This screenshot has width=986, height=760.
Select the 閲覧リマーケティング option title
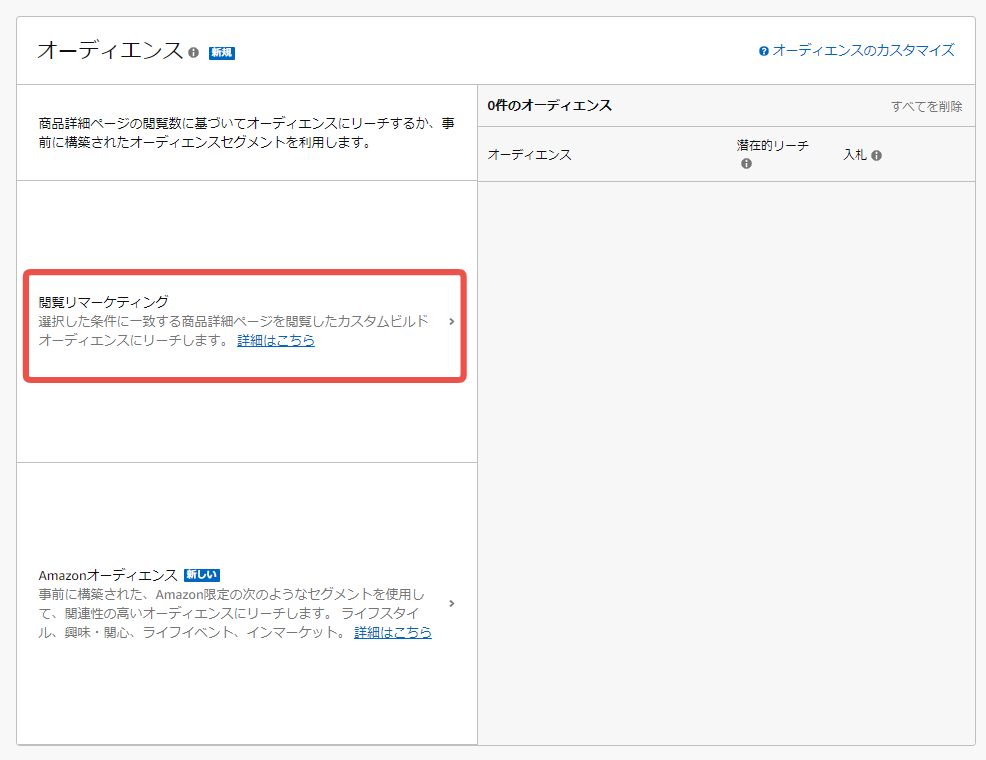coord(104,301)
